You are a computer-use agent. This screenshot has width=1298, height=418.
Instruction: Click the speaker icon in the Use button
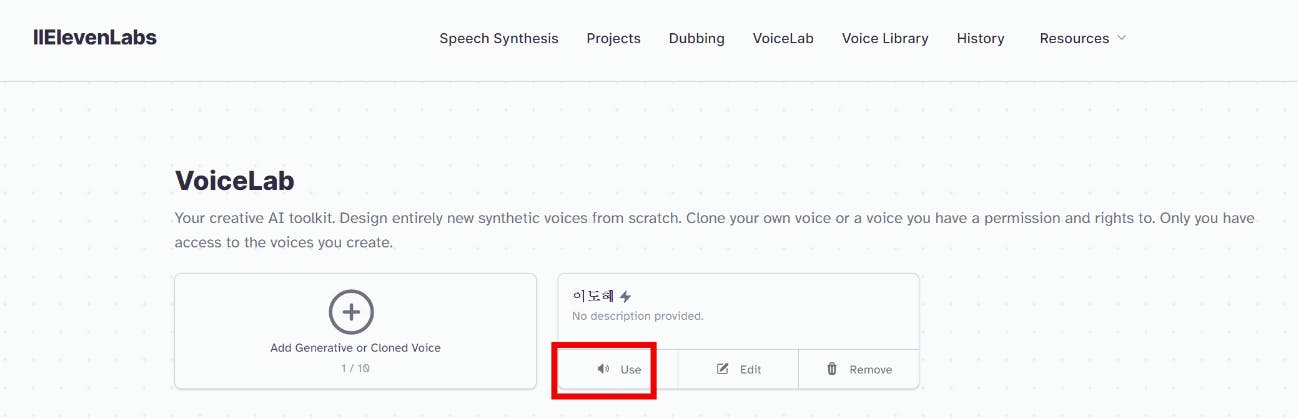603,369
